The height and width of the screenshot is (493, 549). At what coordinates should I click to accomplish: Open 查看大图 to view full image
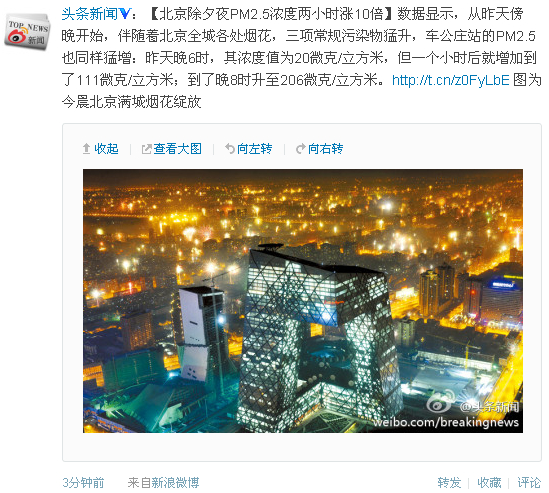coord(178,149)
